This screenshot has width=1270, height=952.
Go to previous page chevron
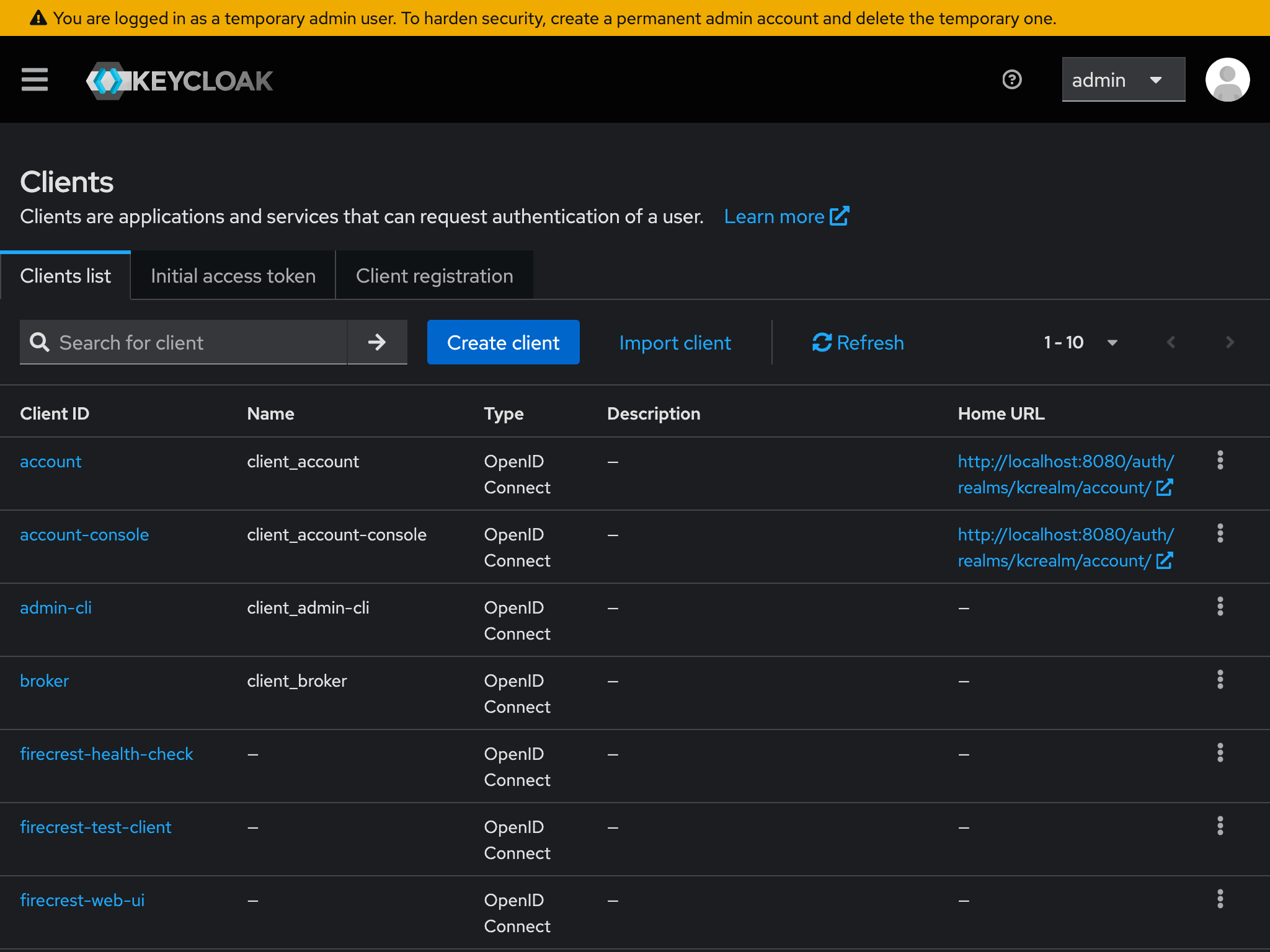tap(1171, 342)
